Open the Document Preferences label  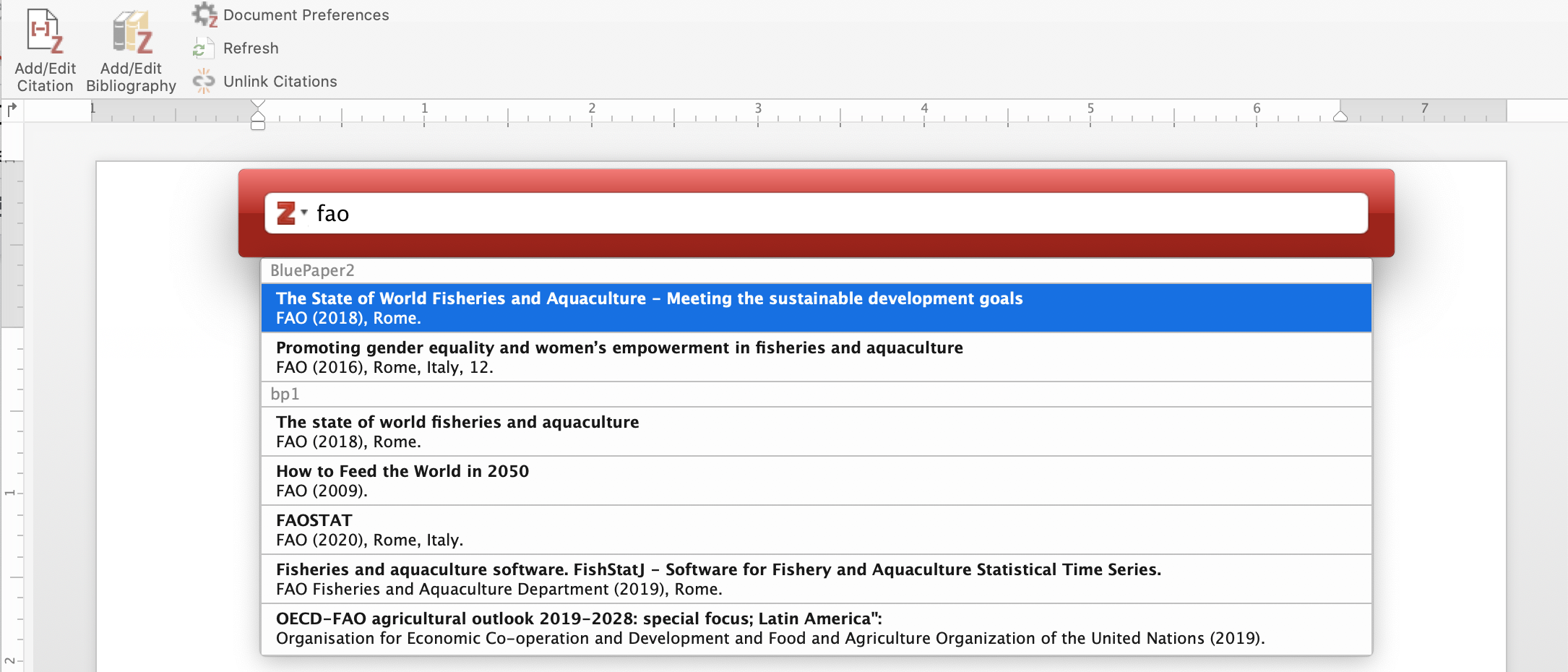click(x=306, y=15)
